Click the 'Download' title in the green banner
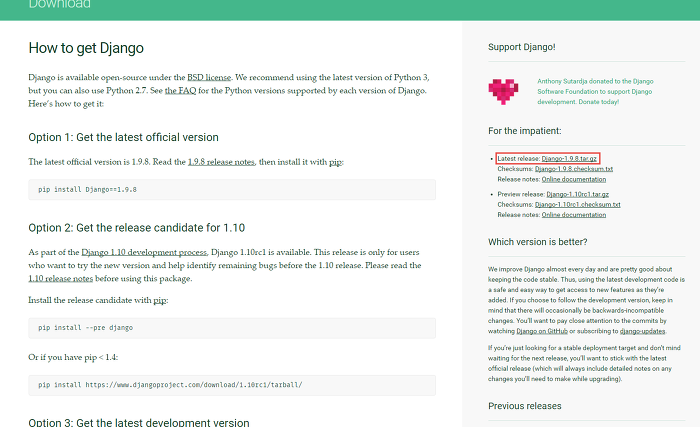 click(x=59, y=4)
